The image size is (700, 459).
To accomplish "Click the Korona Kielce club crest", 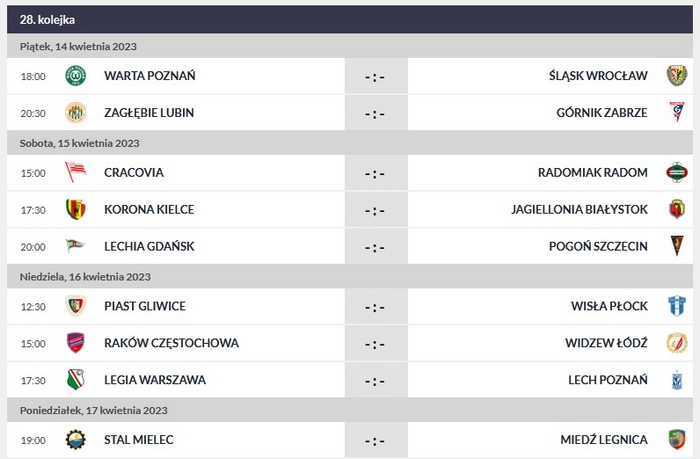I will [x=75, y=209].
